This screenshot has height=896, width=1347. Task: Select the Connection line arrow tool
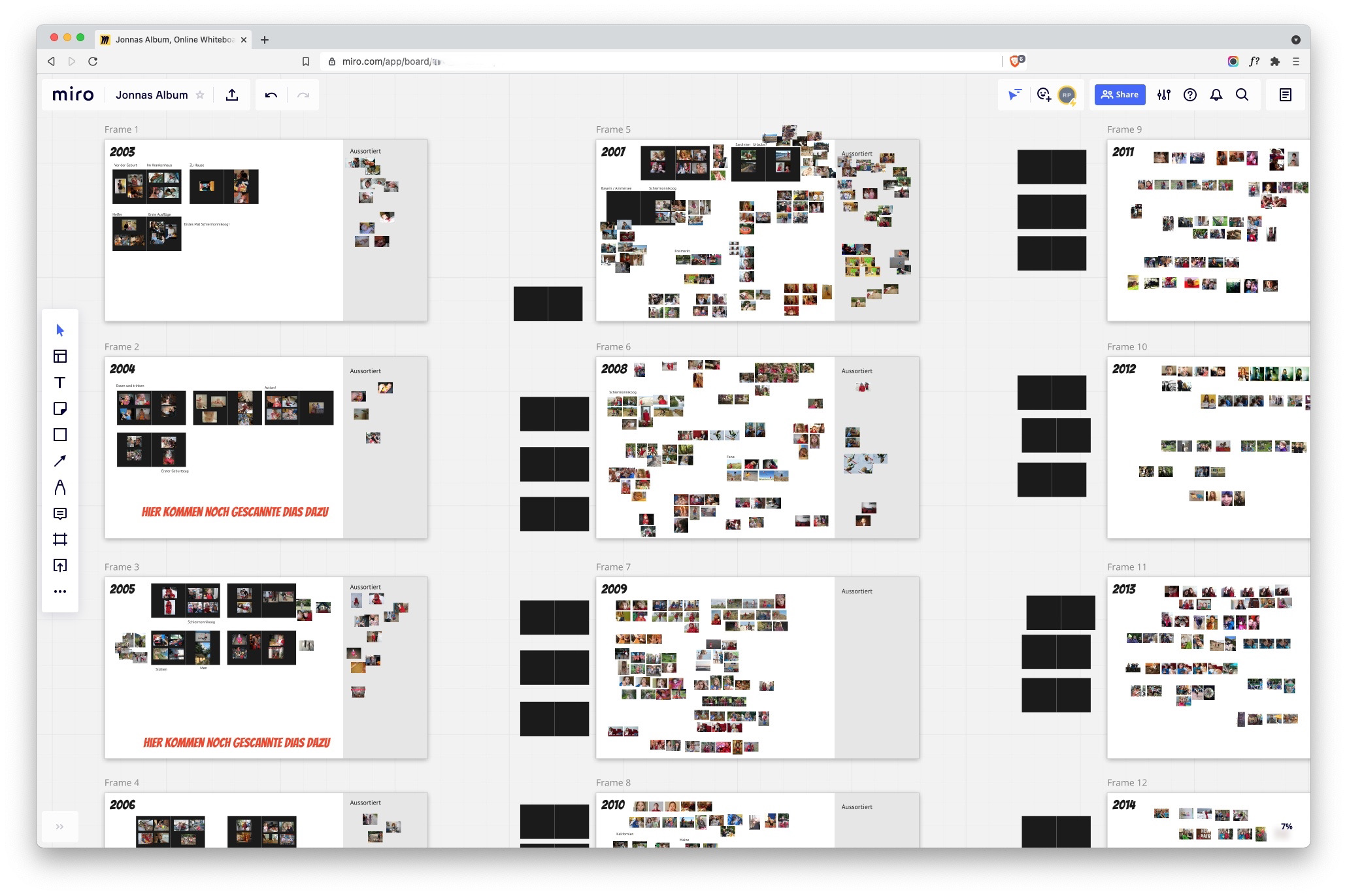[x=59, y=461]
